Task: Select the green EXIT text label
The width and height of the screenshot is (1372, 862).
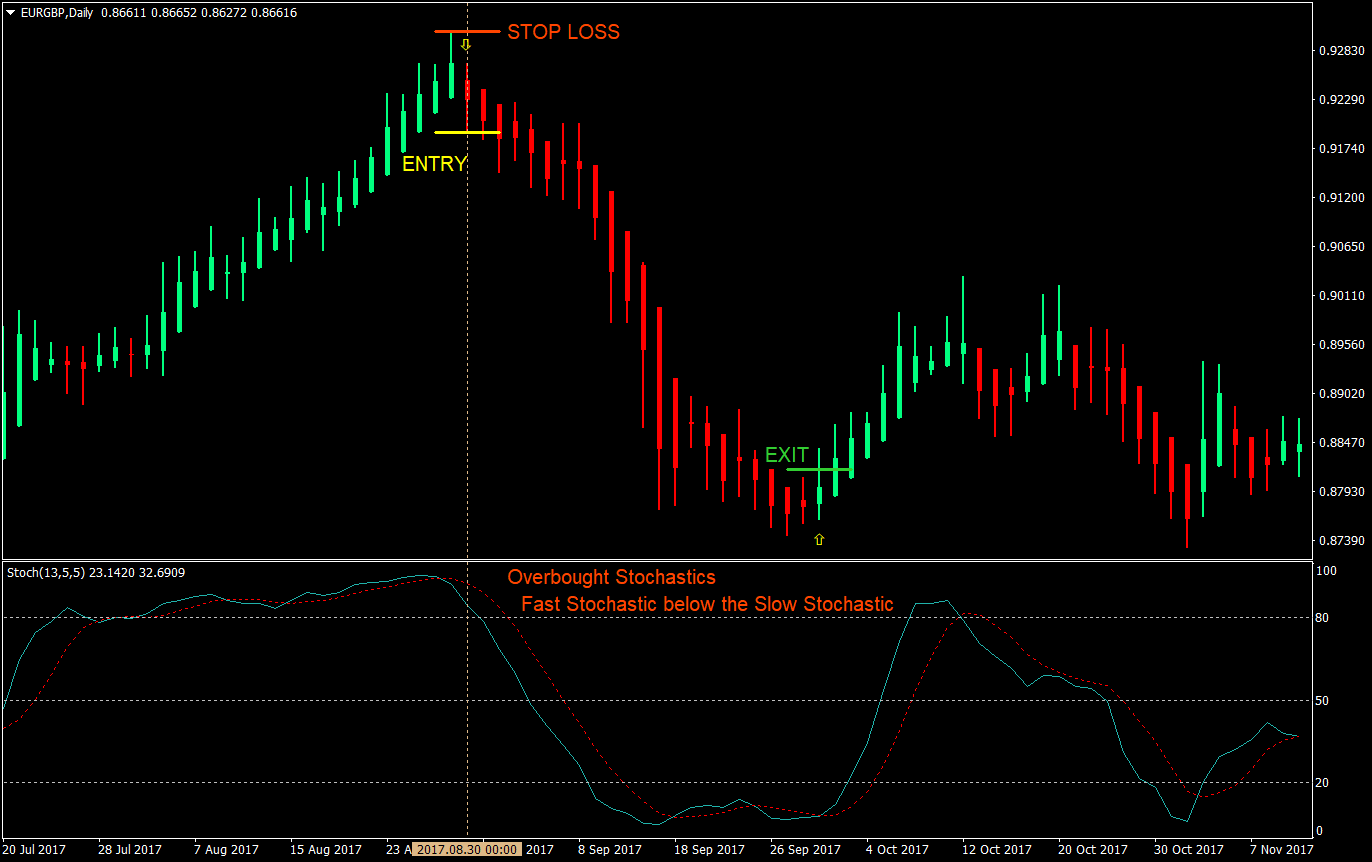Action: coord(787,455)
